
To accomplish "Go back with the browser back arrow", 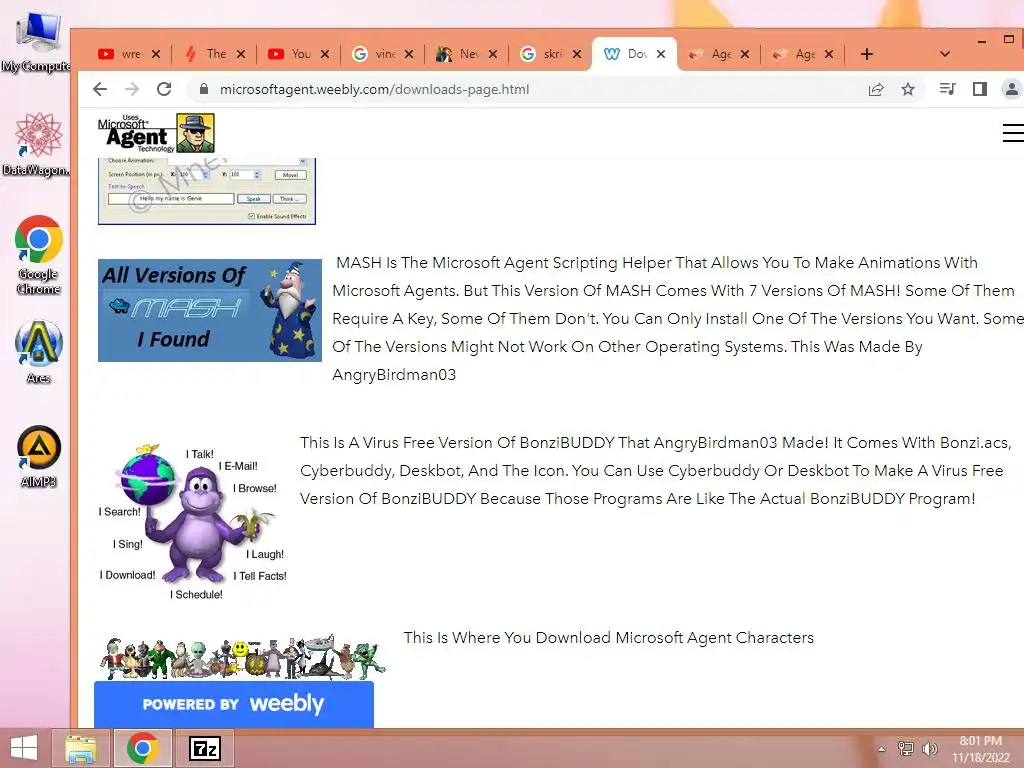I will [x=100, y=89].
